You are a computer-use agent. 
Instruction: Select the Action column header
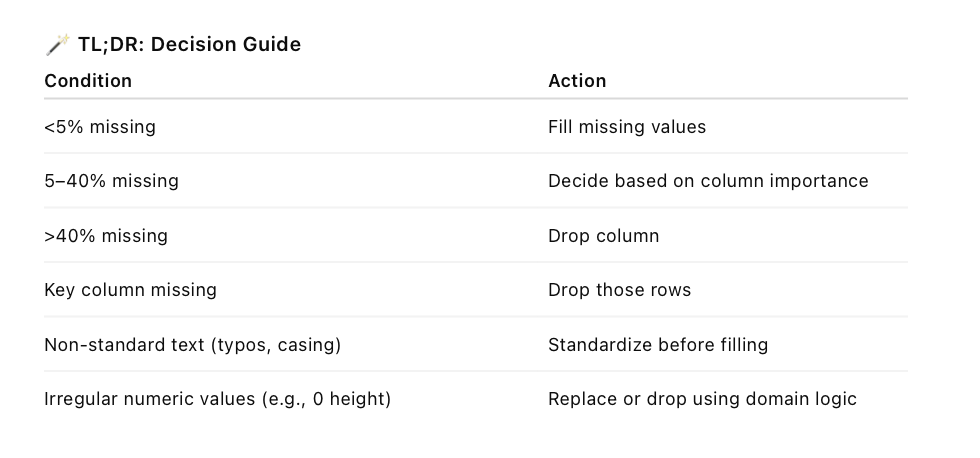click(577, 81)
